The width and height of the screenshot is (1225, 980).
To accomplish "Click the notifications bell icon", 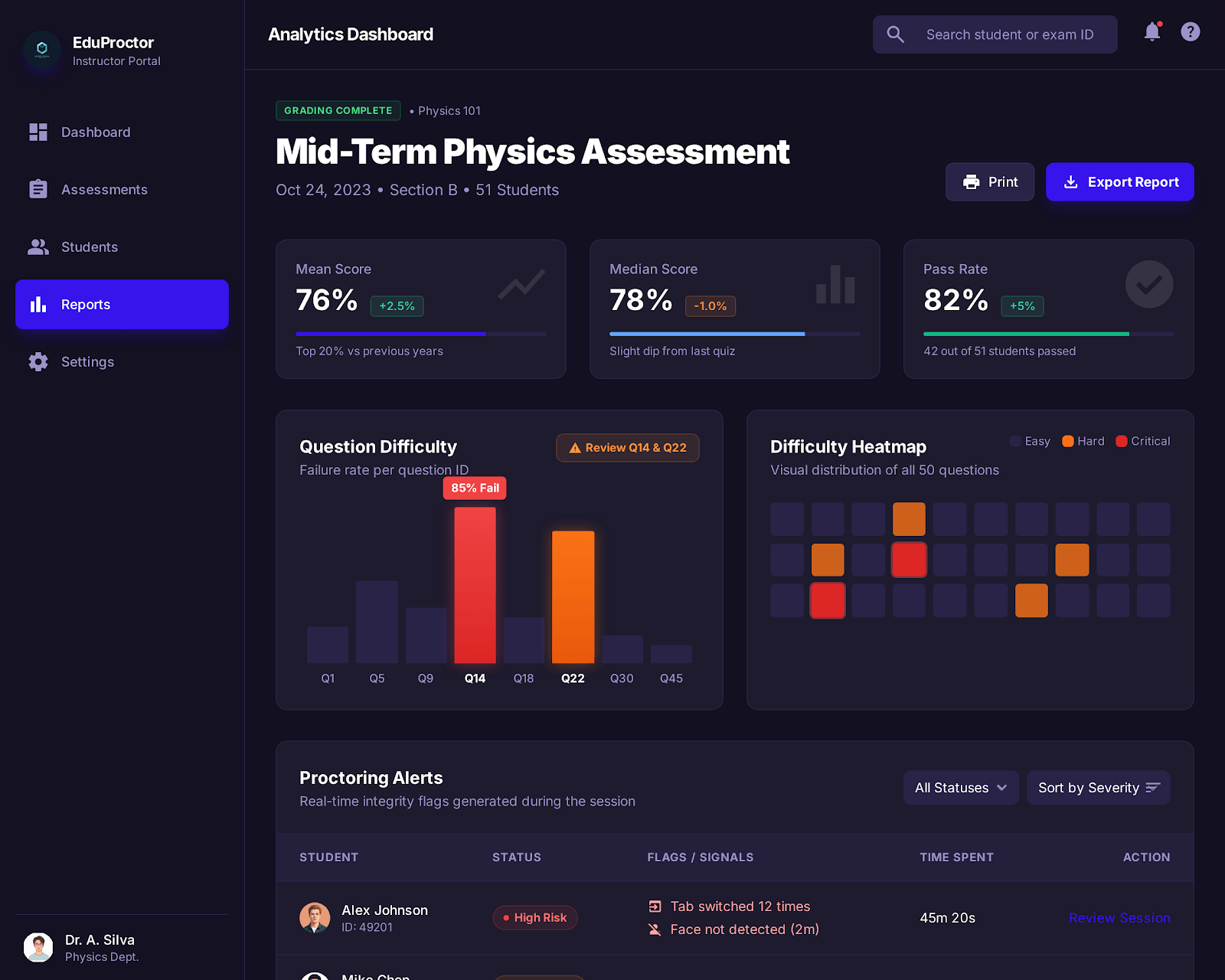I will click(1151, 32).
